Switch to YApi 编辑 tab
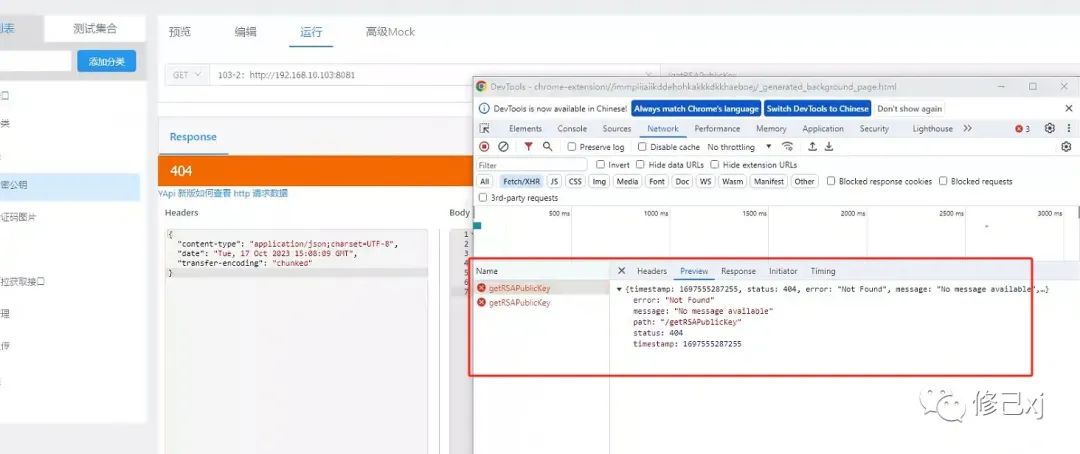 tap(245, 32)
